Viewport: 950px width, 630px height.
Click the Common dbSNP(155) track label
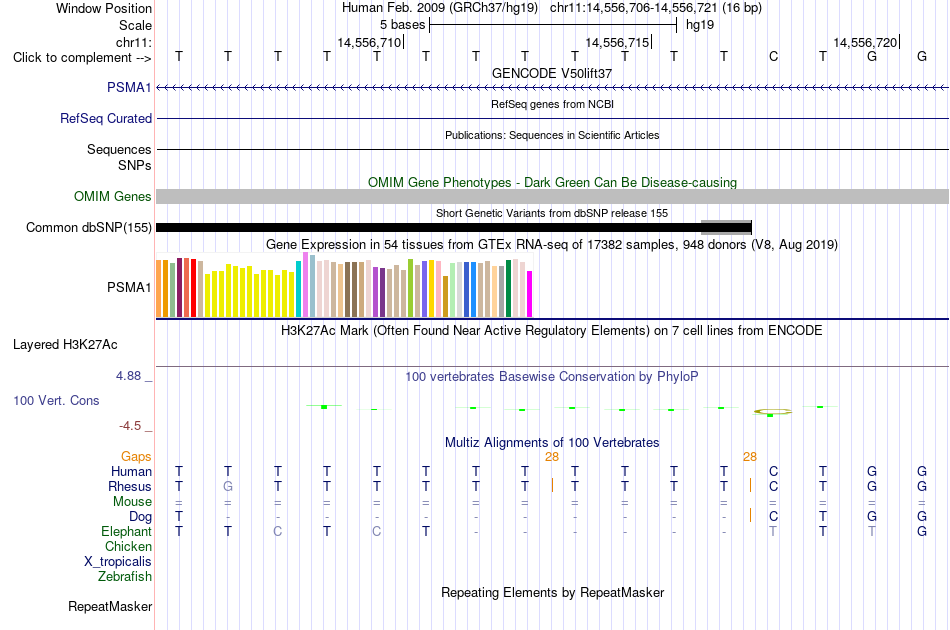(x=88, y=227)
